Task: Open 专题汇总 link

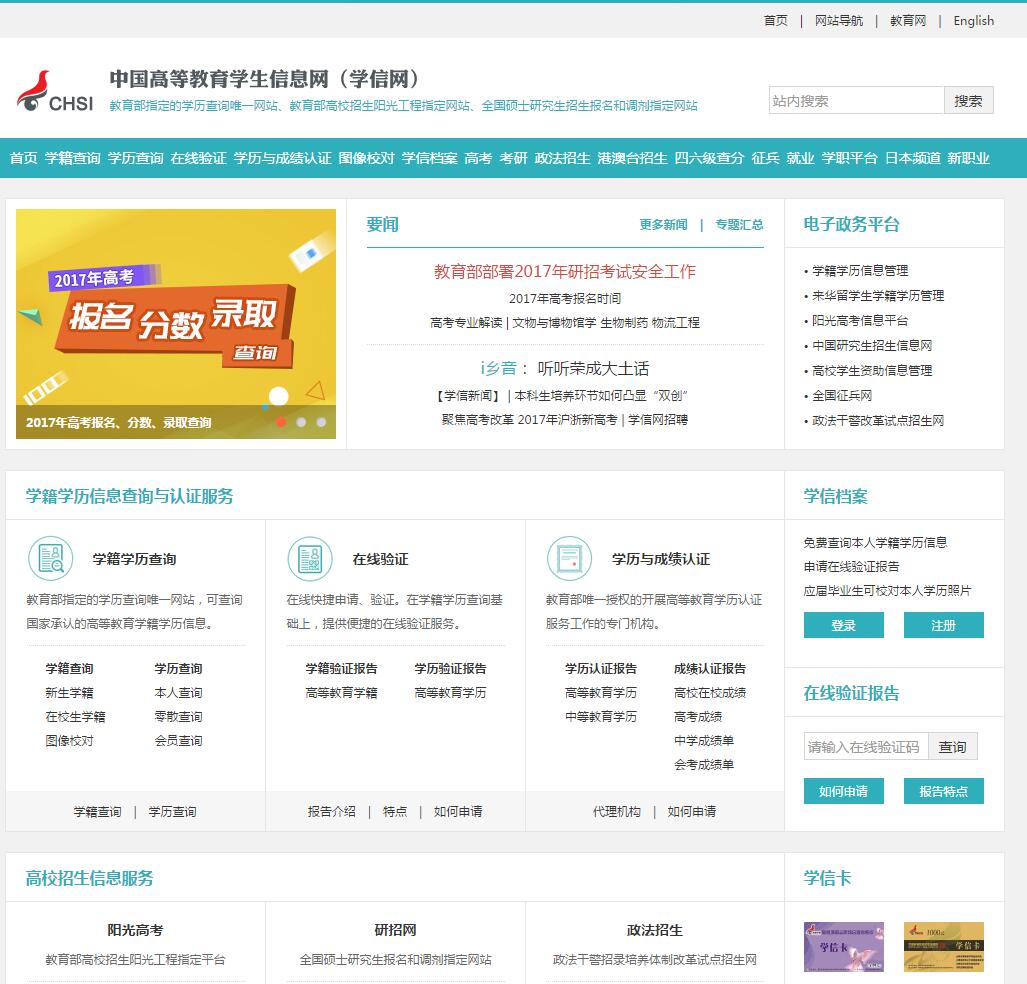Action: (x=739, y=225)
